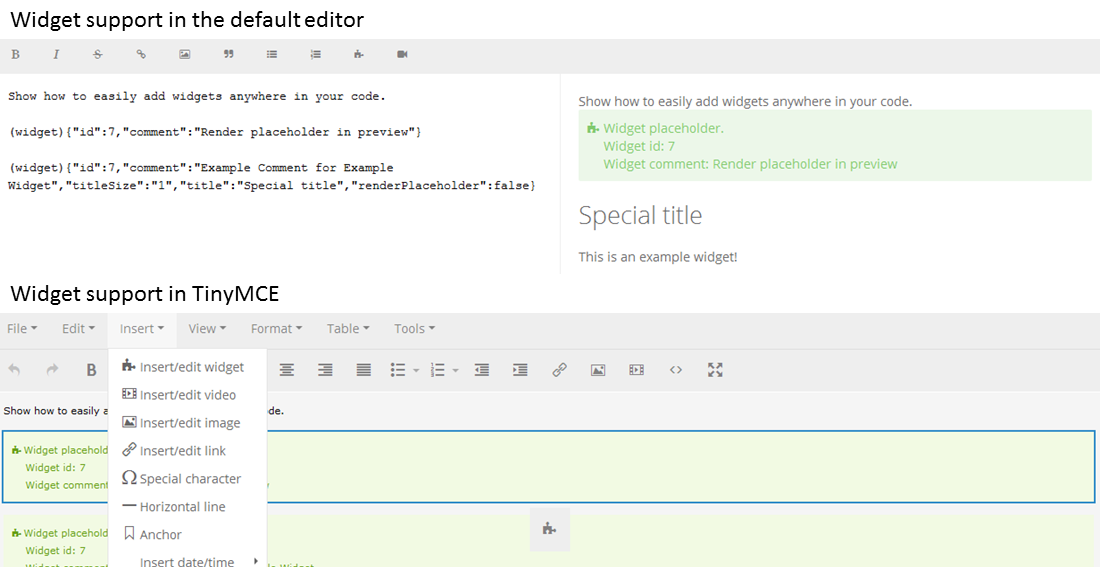Select Horizontal line menu entry

click(x=188, y=507)
